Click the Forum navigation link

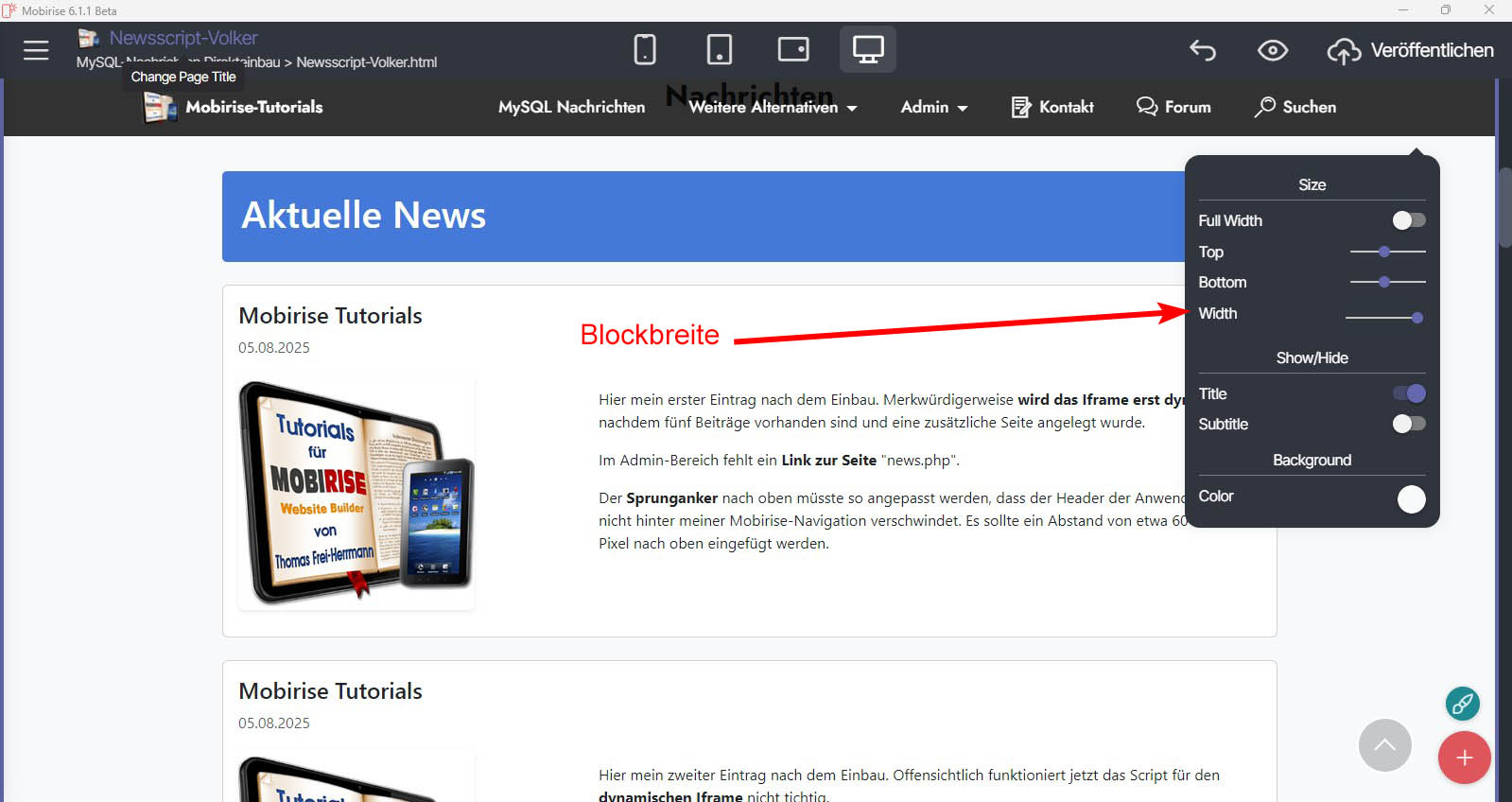coord(1173,108)
